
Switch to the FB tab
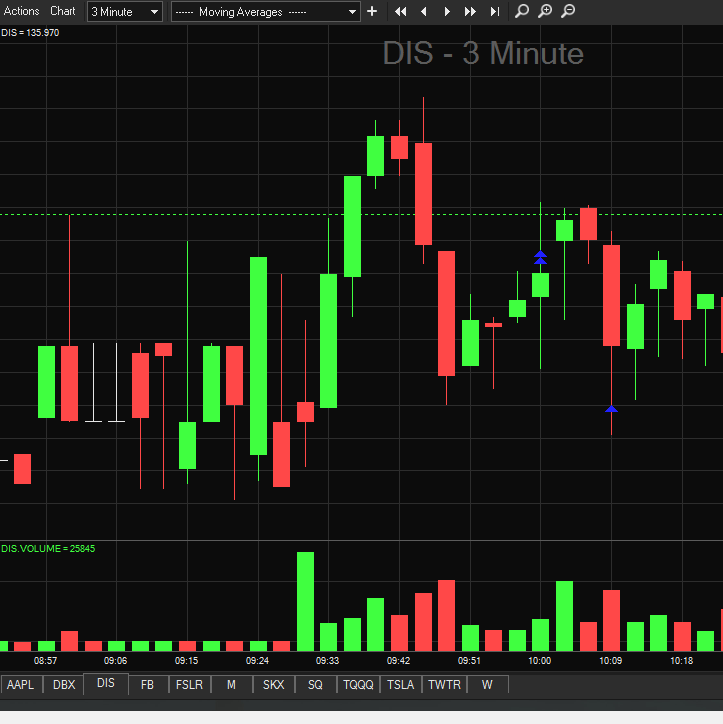(147, 684)
